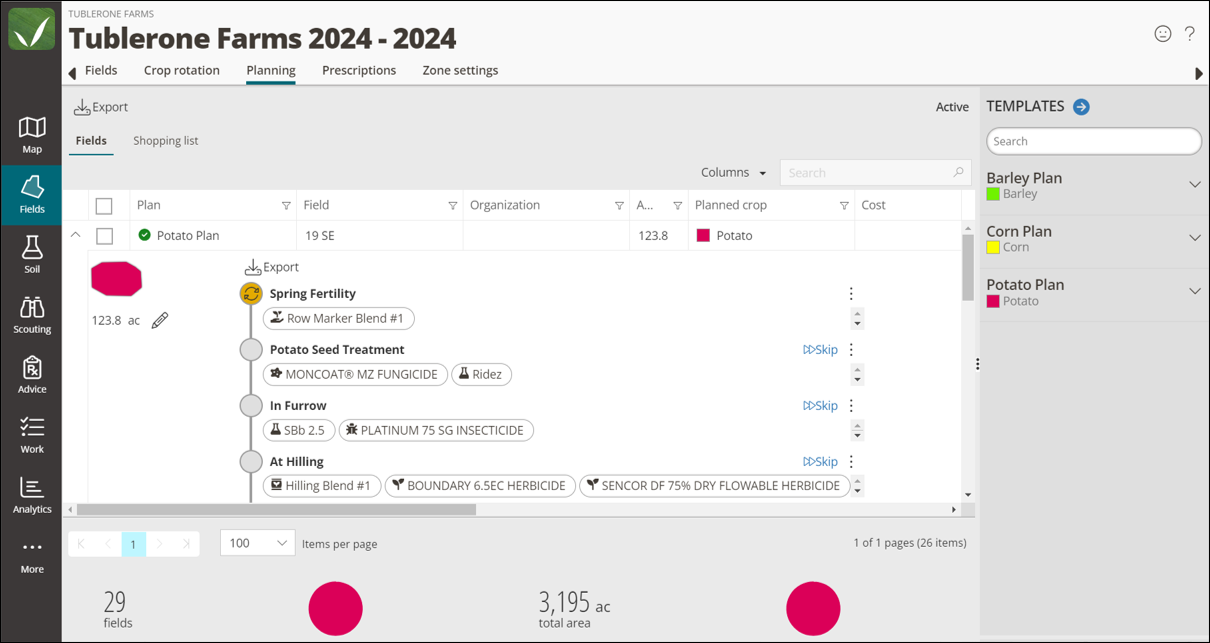
Task: Expand the Potato Plan template
Action: [1194, 291]
